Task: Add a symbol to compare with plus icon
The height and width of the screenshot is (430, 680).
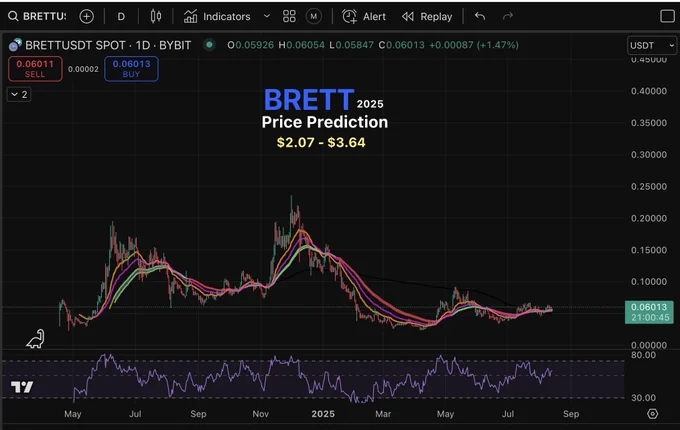Action: pos(87,16)
